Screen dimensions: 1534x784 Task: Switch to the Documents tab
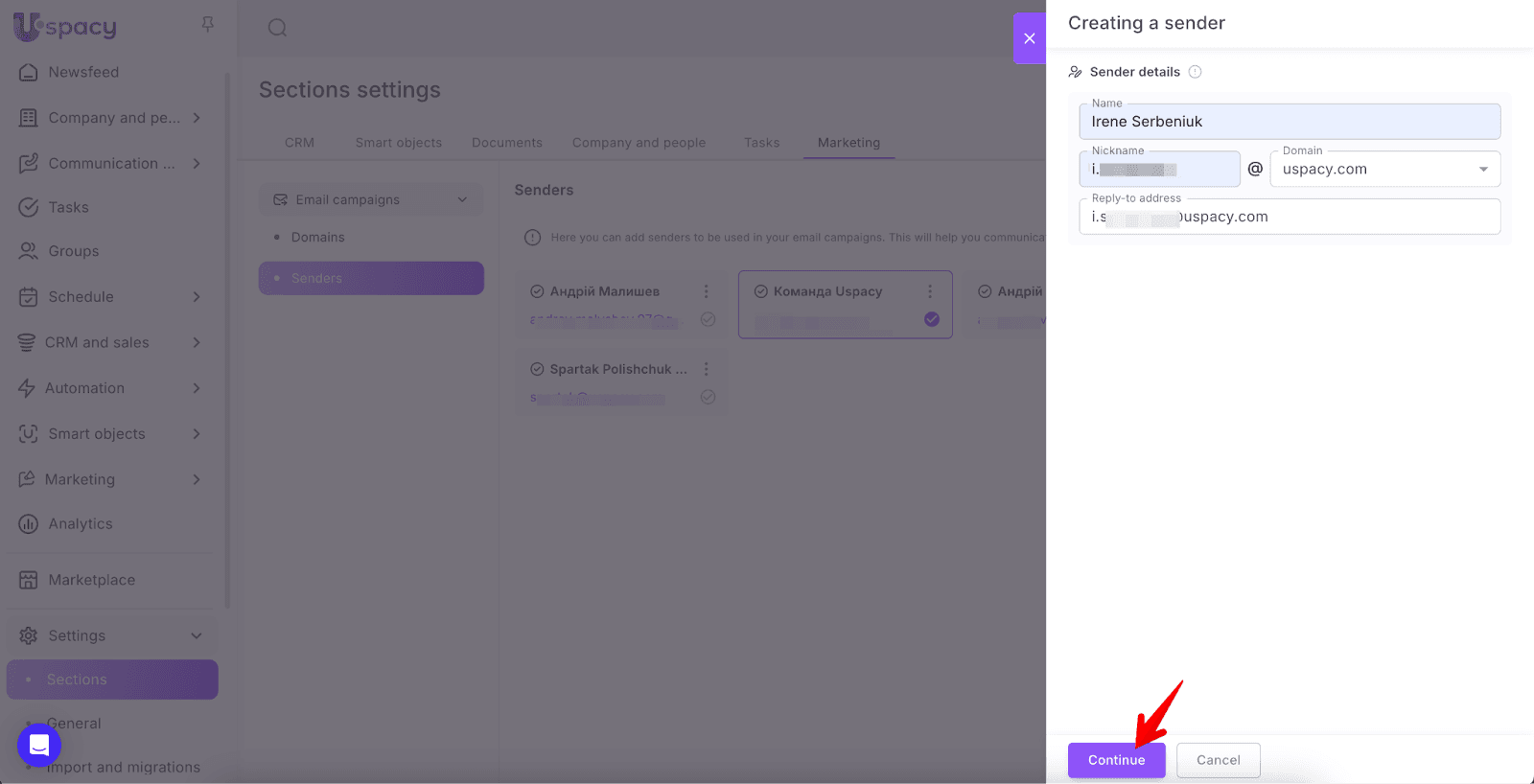click(506, 143)
